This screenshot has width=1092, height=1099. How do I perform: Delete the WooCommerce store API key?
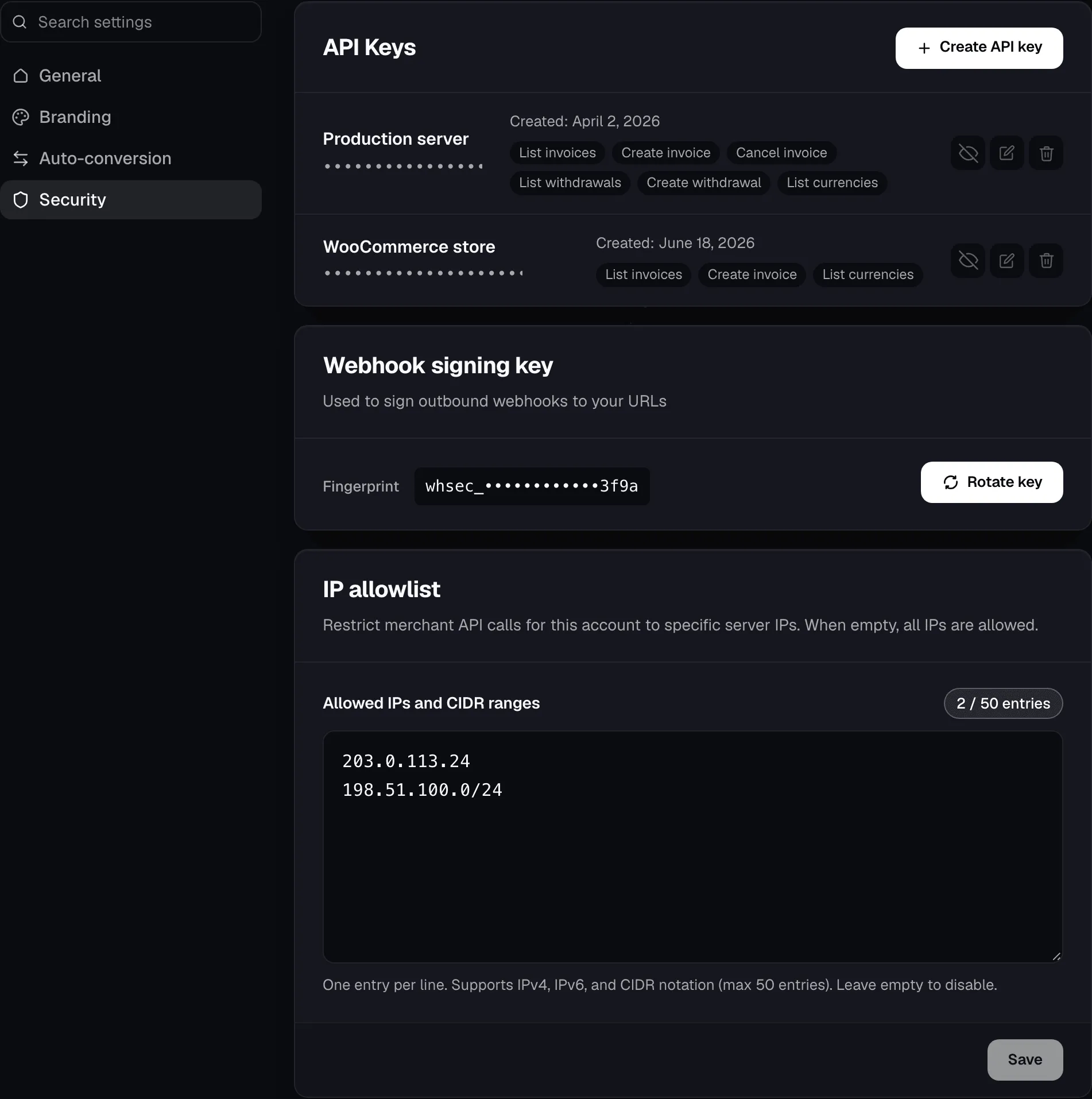point(1046,261)
